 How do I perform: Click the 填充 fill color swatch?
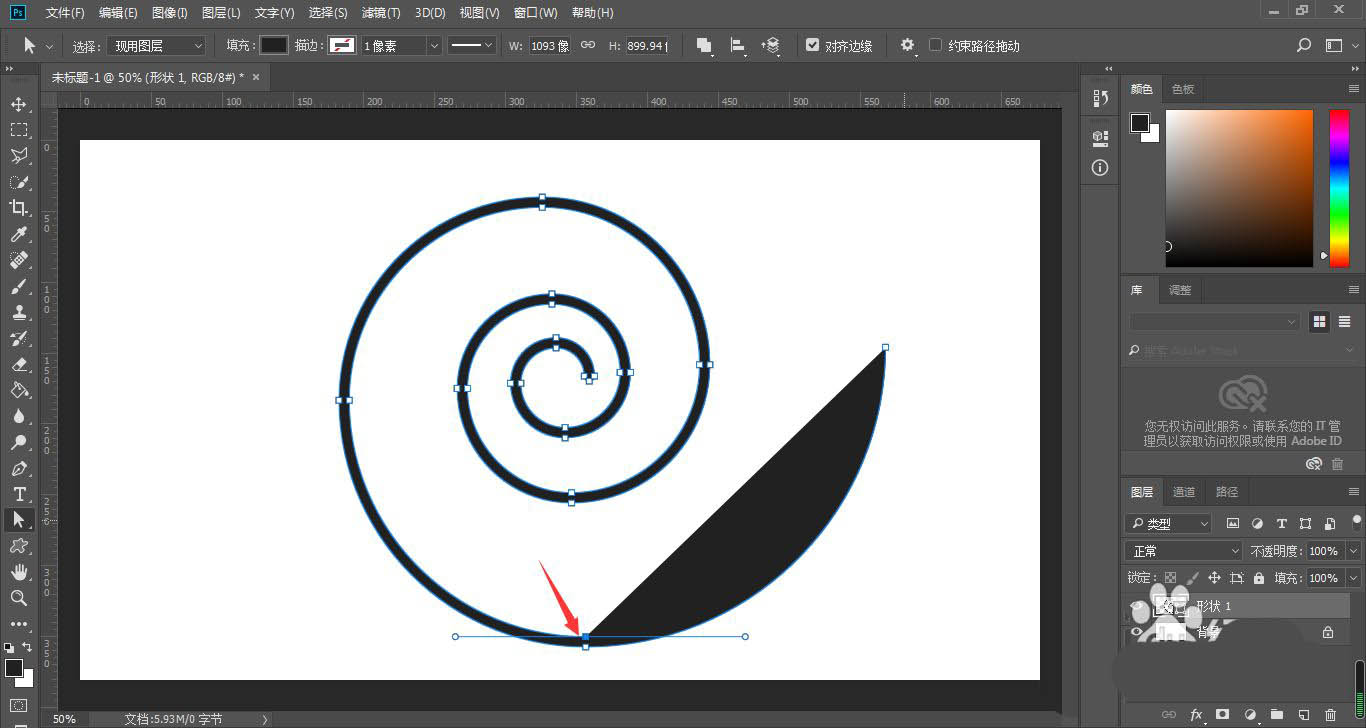(274, 46)
